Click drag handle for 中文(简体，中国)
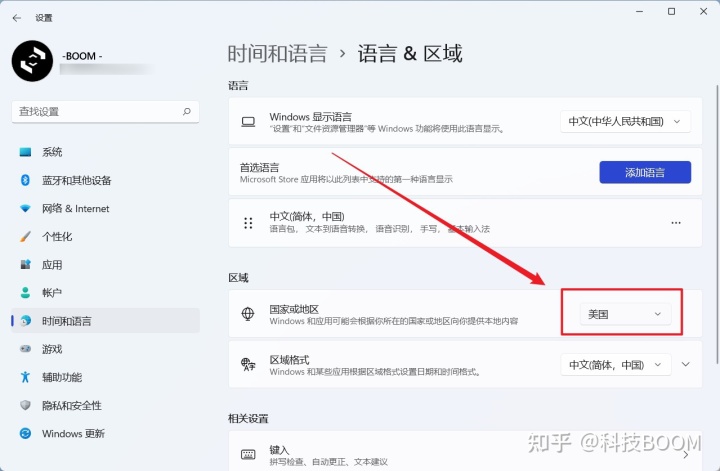The width and height of the screenshot is (720, 471). 248,223
